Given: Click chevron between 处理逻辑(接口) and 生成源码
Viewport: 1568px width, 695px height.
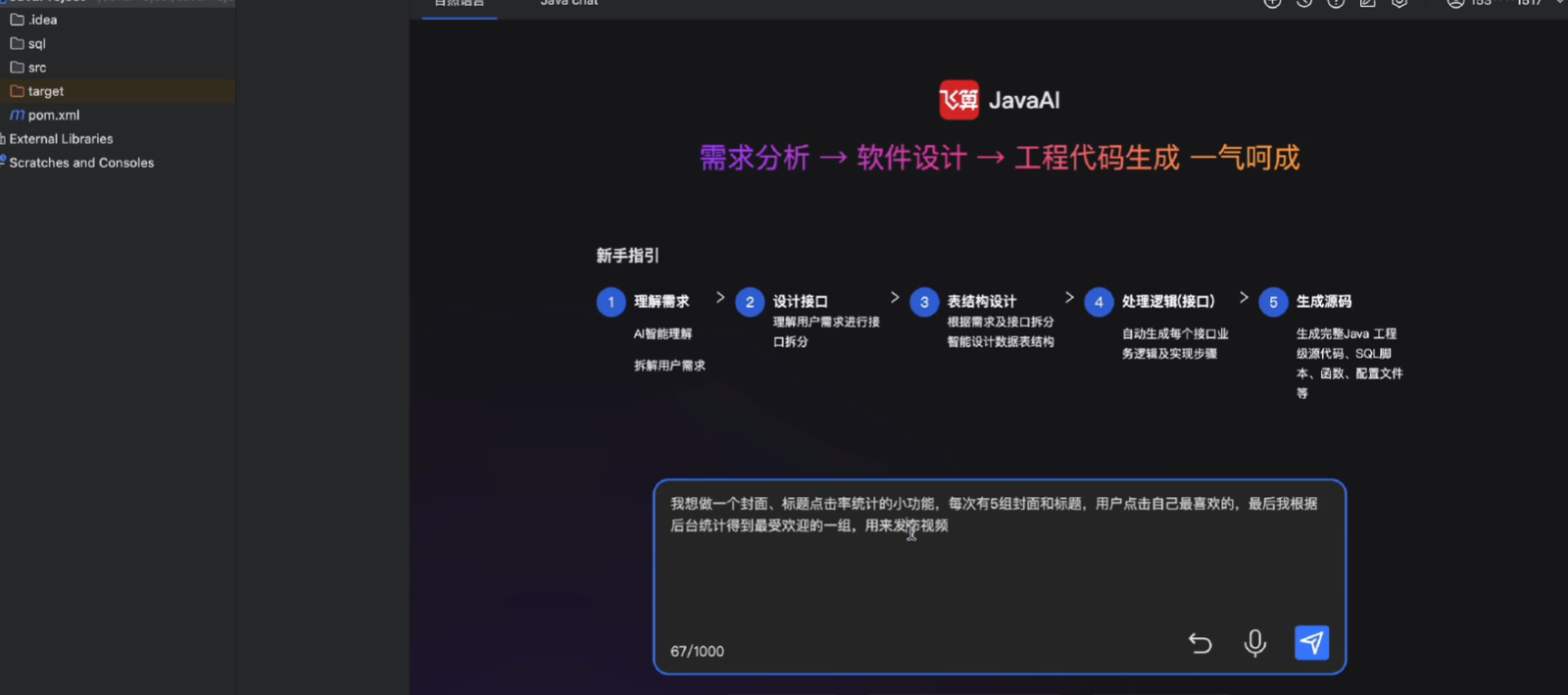Looking at the screenshot, I should [x=1244, y=297].
